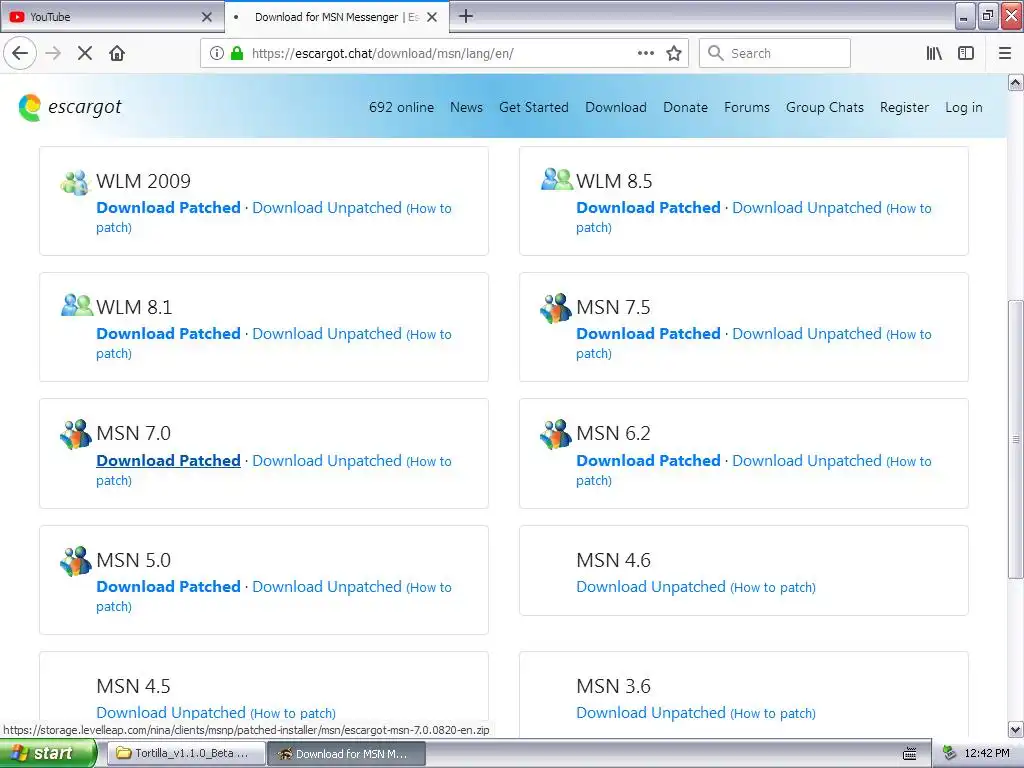Click the MSN 7.5 butterfly icon
Viewport: 1024px width, 768px height.
tap(556, 308)
